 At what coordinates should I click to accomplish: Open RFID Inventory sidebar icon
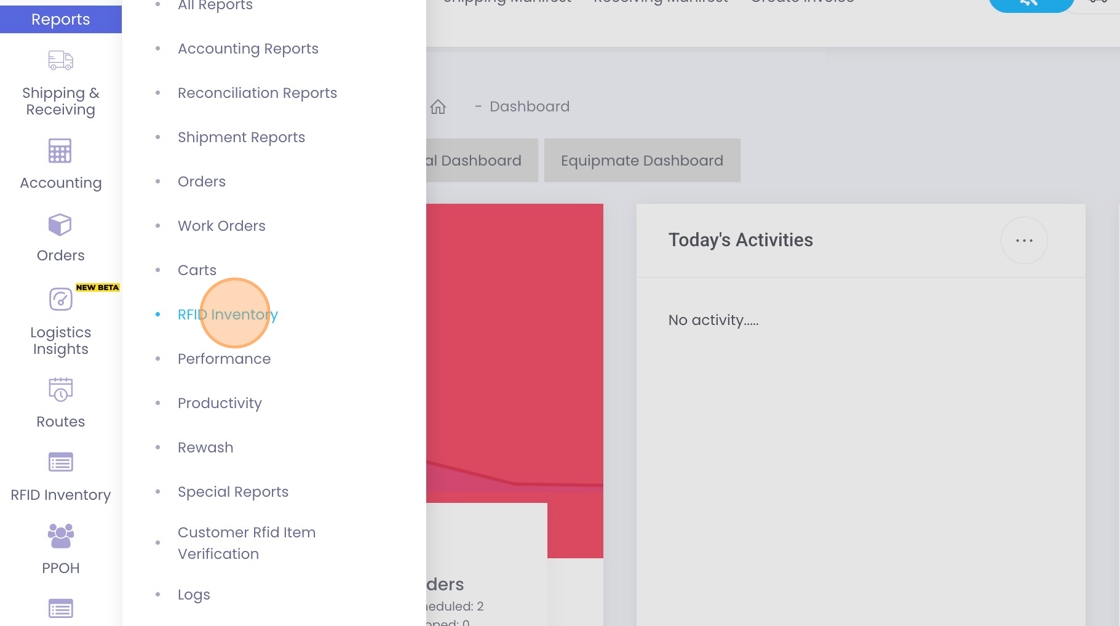pyautogui.click(x=60, y=462)
